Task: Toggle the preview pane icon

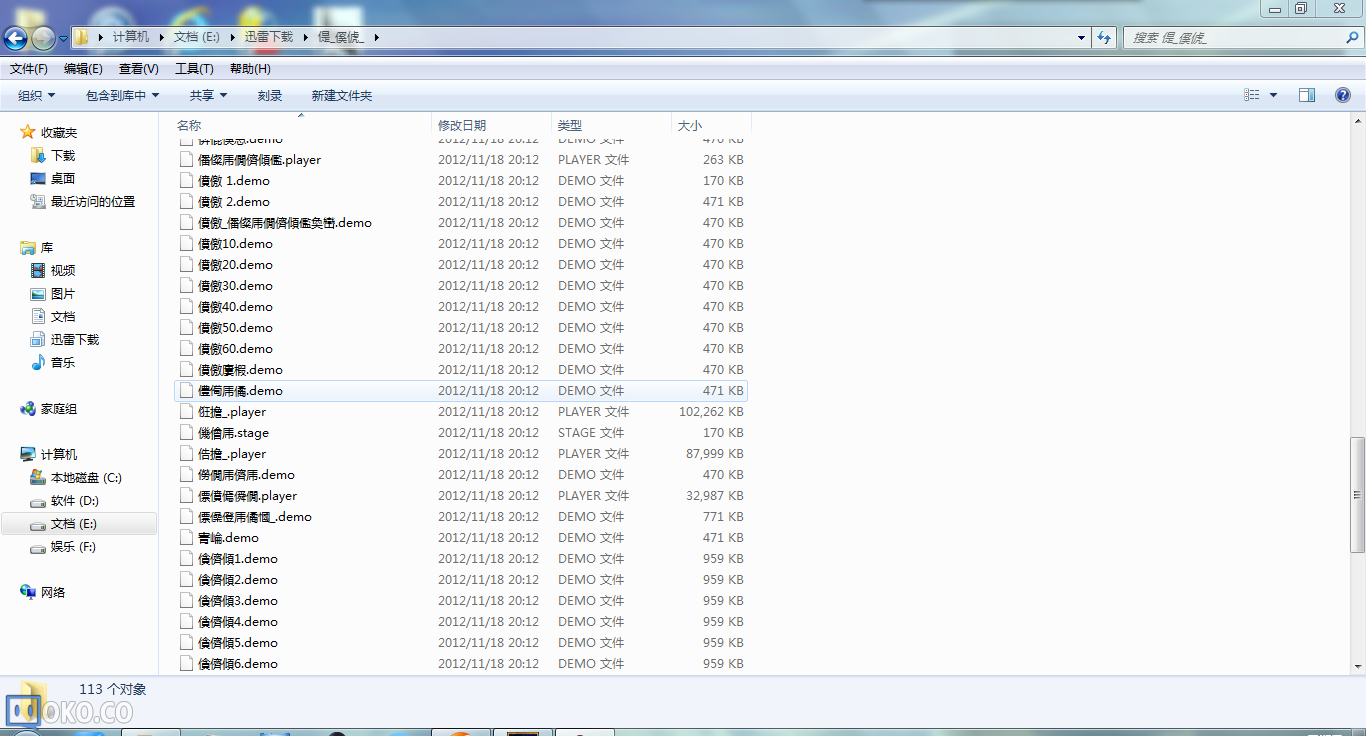Action: coord(1306,95)
